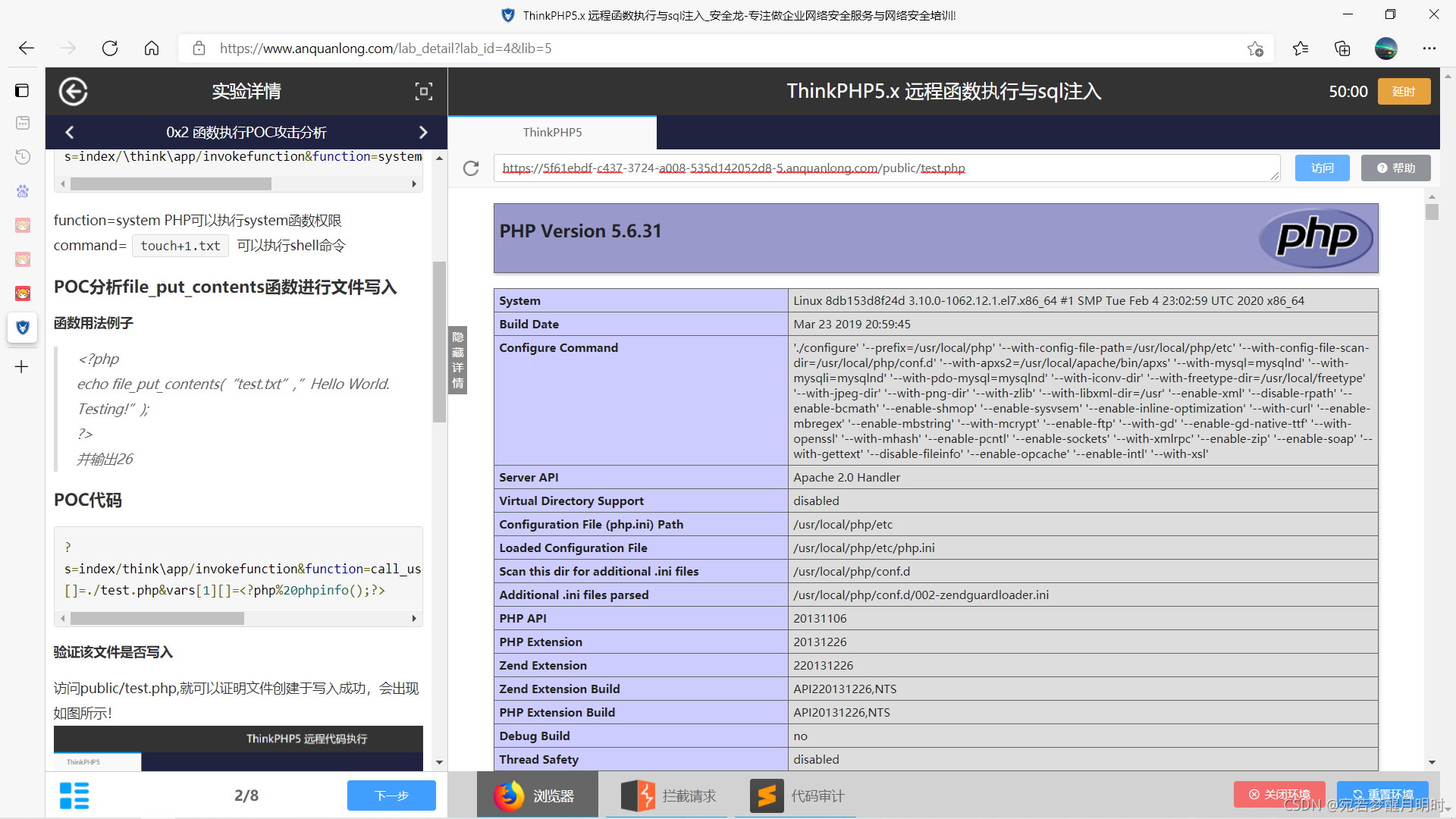Go to previous lab section chevron

pyautogui.click(x=70, y=133)
